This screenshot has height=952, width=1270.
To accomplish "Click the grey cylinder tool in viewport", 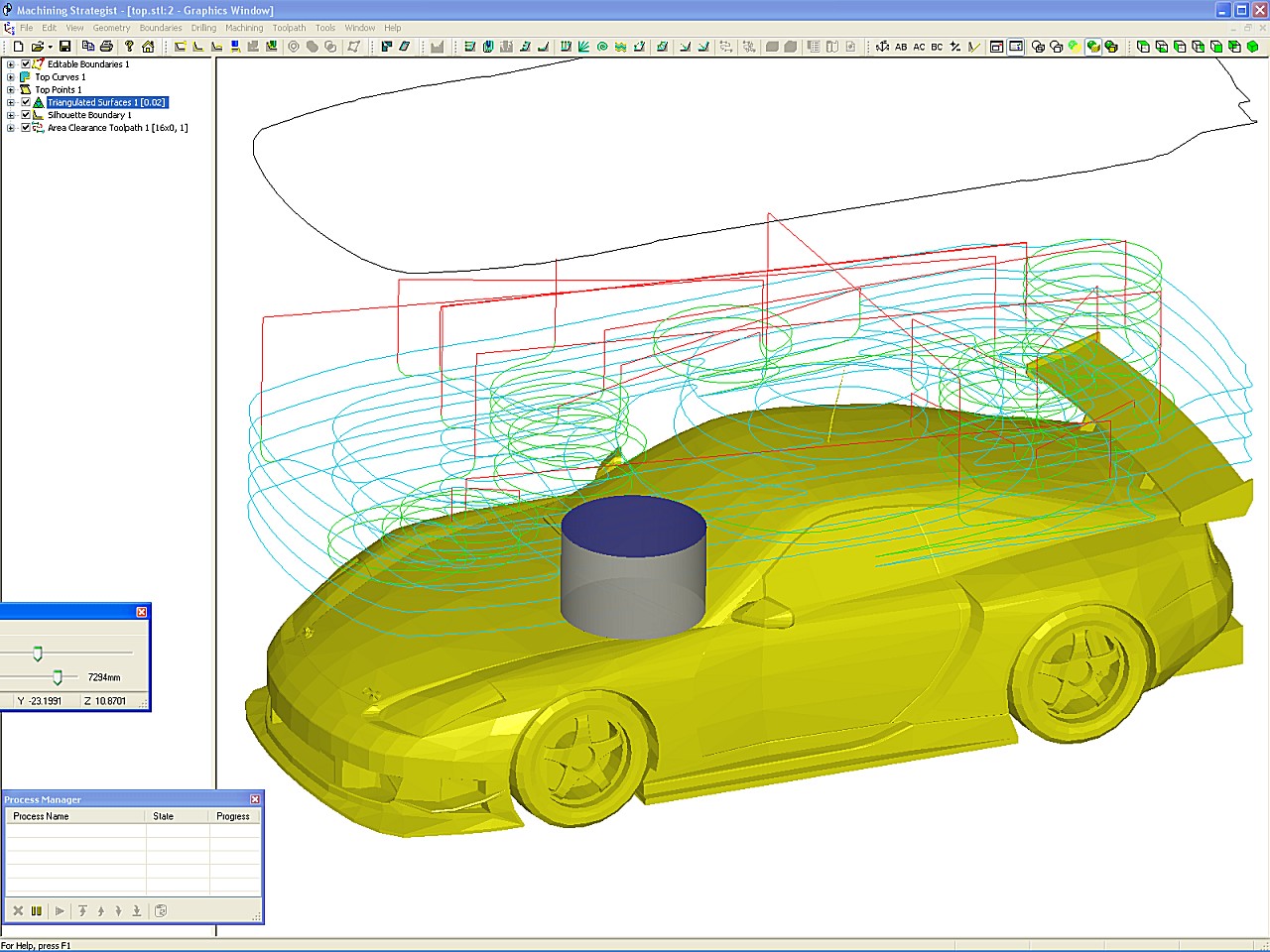I will pyautogui.click(x=634, y=567).
